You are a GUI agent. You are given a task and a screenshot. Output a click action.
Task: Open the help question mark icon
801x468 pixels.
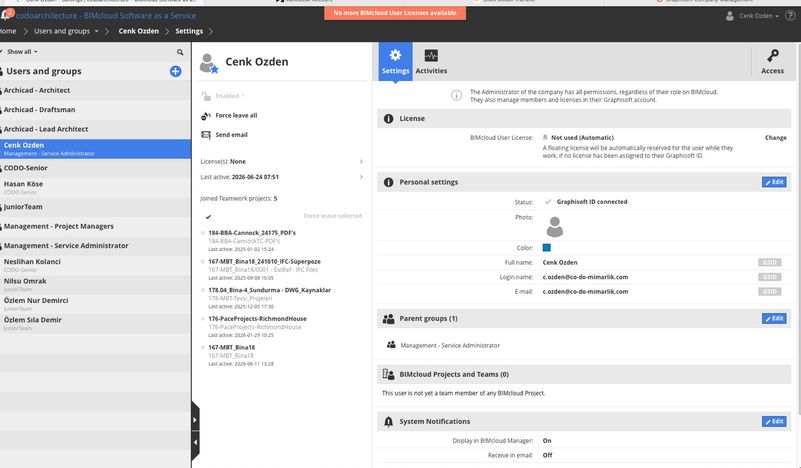[790, 16]
